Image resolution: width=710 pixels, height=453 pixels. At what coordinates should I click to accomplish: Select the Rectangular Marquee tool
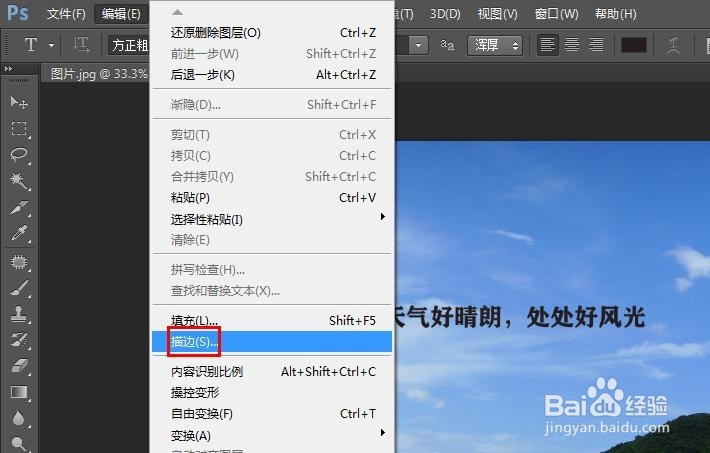click(19, 129)
